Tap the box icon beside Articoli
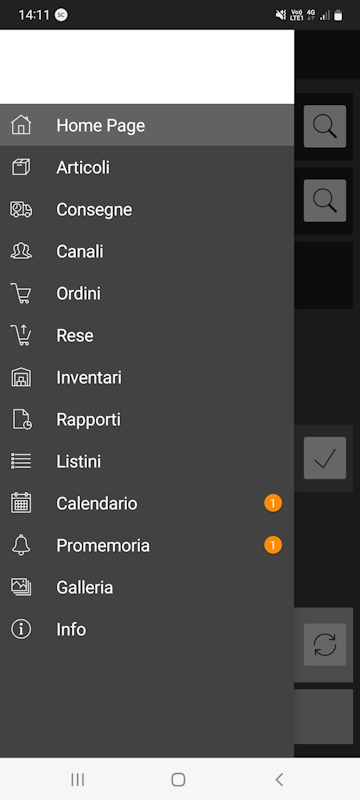The image size is (360, 800). [x=21, y=167]
